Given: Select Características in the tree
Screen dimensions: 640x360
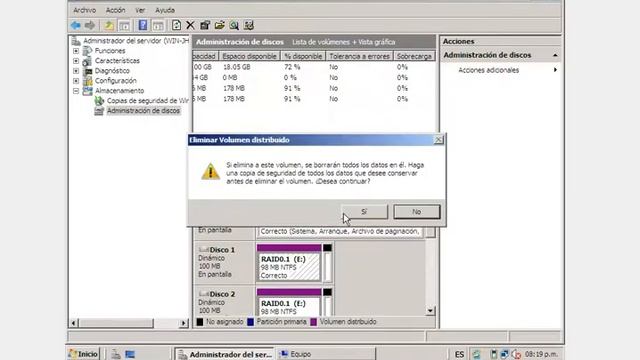Looking at the screenshot, I should click(x=117, y=61).
